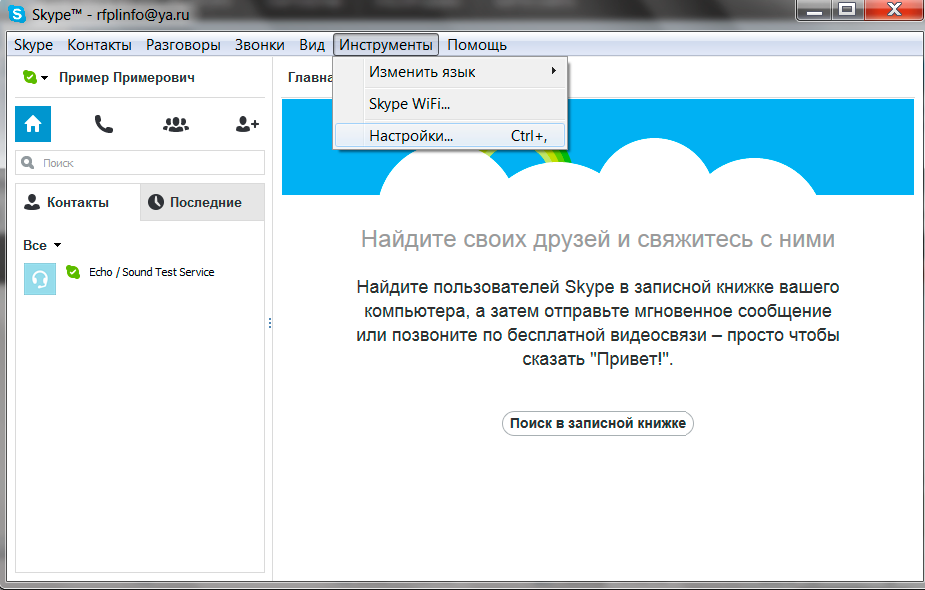
Task: Minimize the Skype window
Action: pos(814,10)
